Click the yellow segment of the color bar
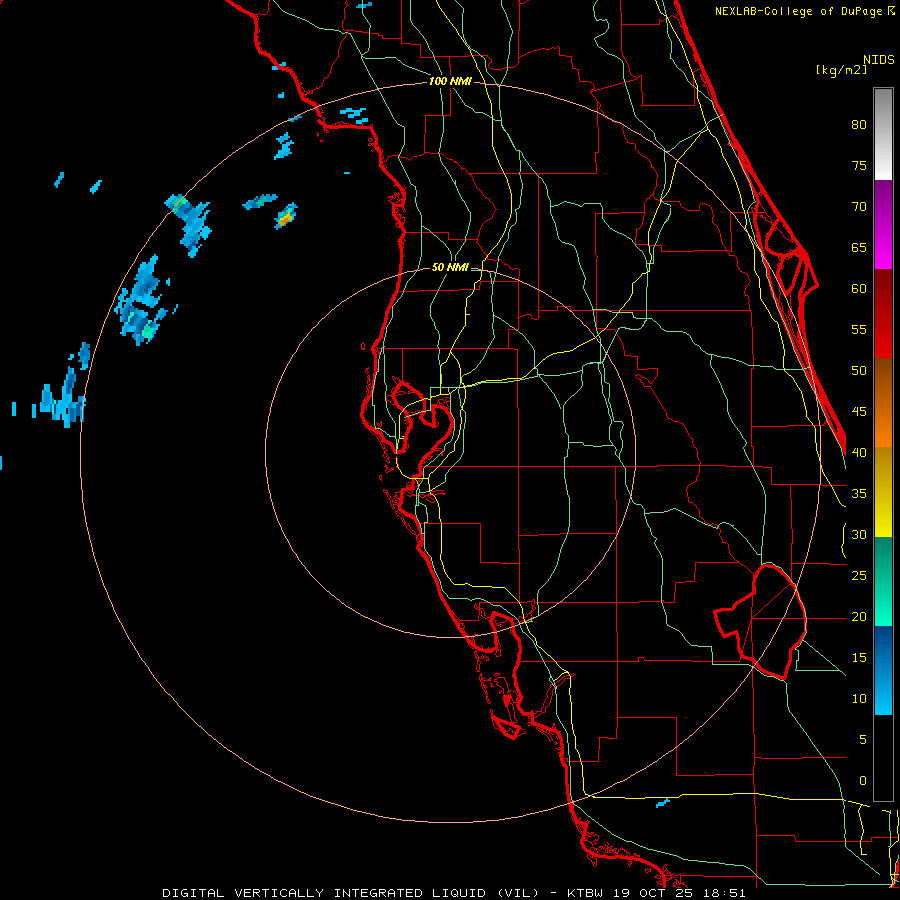The height and width of the screenshot is (900, 900). pos(883,492)
